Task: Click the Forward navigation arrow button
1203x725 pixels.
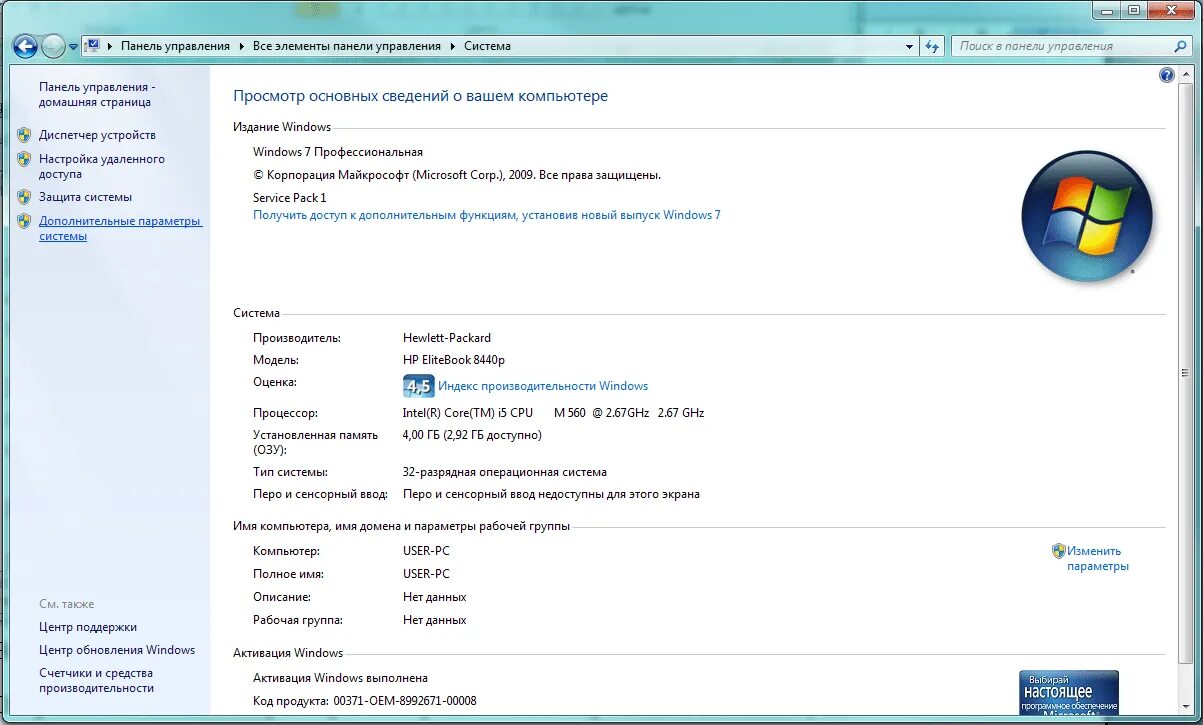Action: [x=53, y=46]
